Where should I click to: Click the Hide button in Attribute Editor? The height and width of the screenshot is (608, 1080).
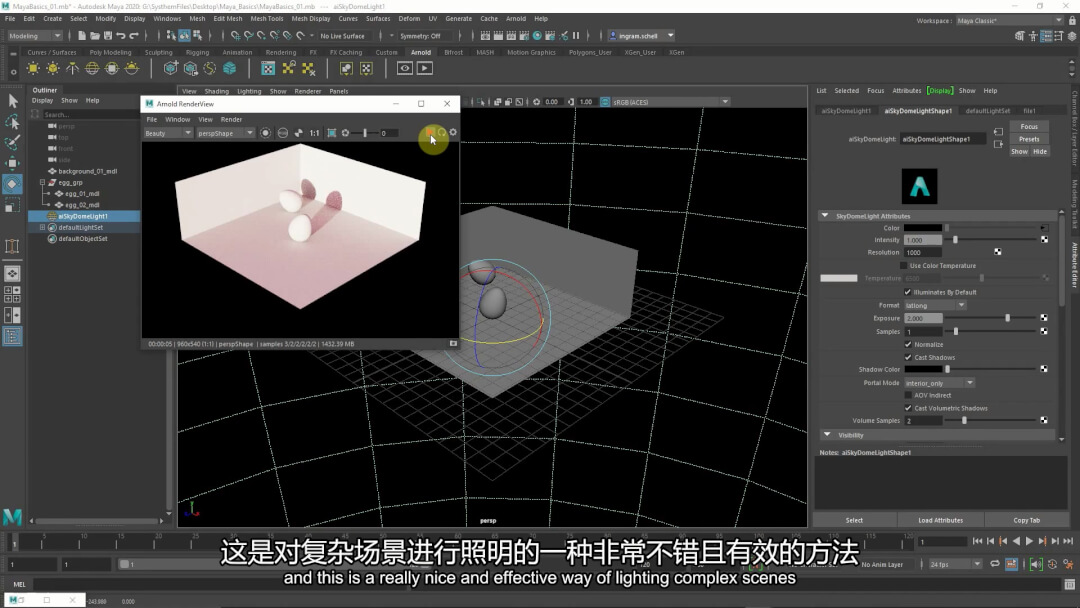tap(1040, 151)
